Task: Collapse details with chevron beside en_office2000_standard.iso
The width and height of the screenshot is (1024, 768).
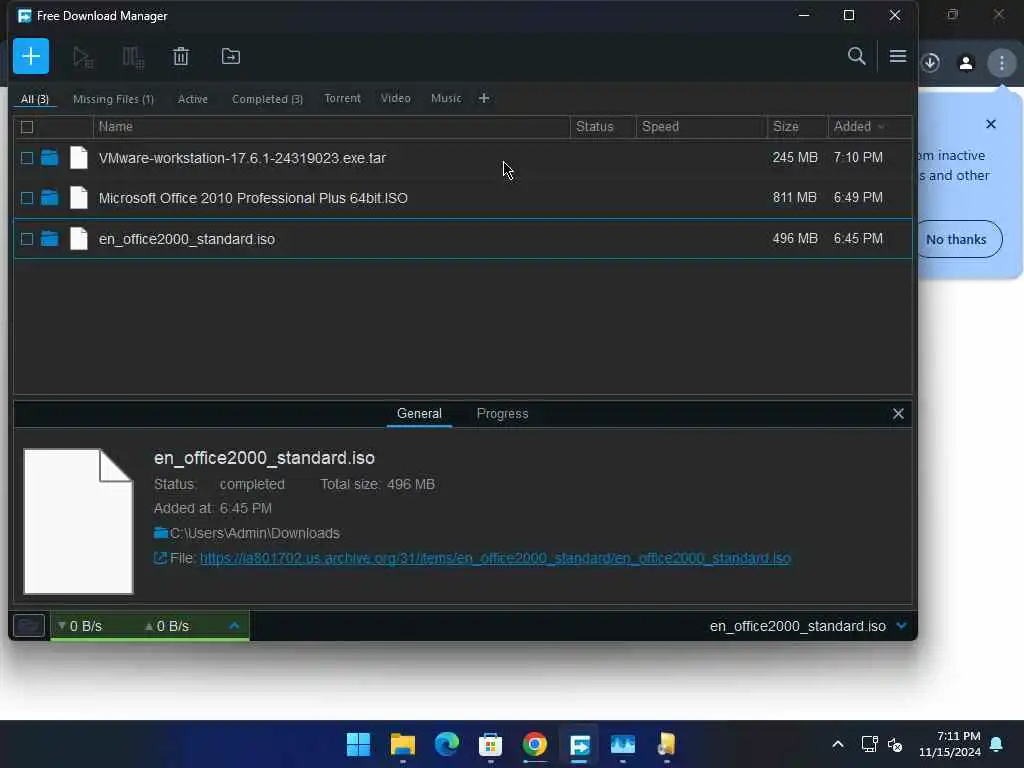Action: point(902,625)
